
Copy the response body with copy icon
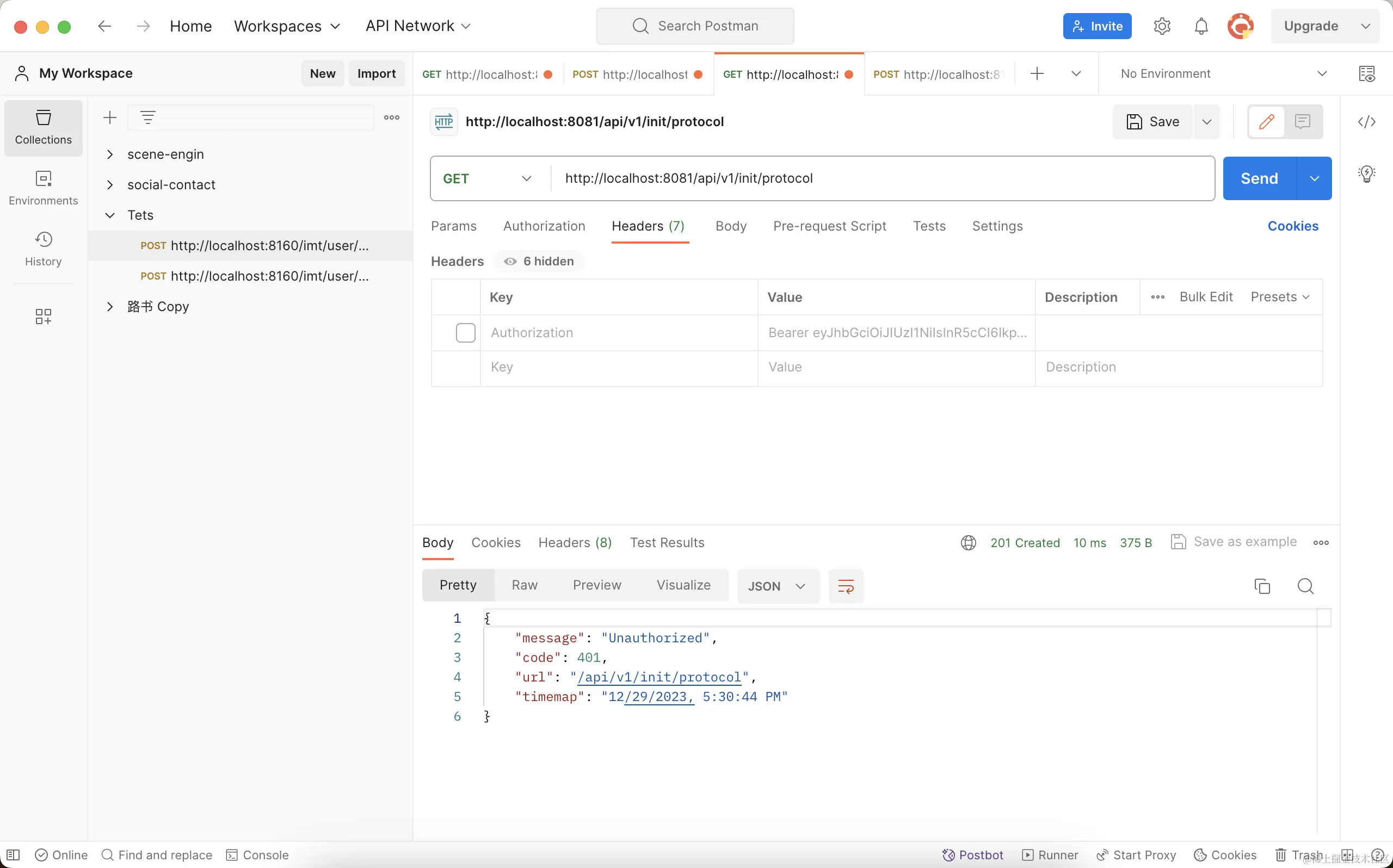[1261, 586]
